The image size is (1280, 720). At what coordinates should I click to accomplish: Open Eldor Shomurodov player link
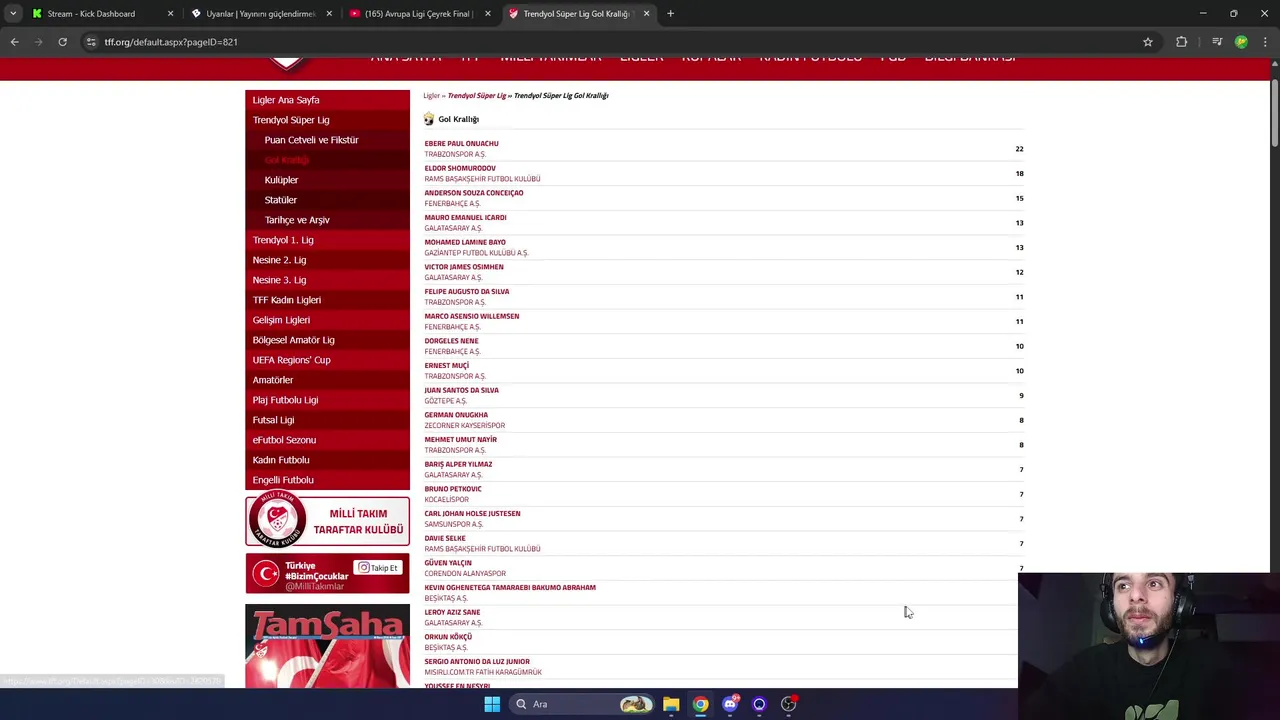point(460,168)
